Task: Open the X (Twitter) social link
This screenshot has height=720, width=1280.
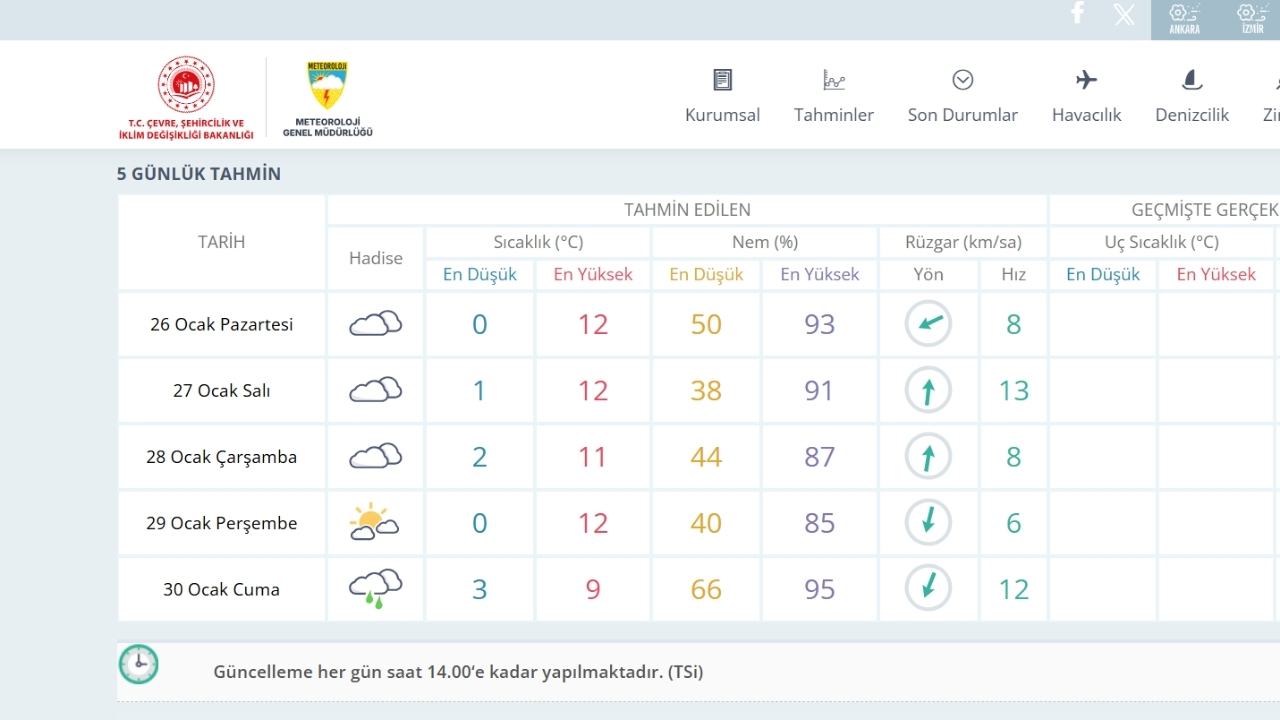Action: (1124, 15)
